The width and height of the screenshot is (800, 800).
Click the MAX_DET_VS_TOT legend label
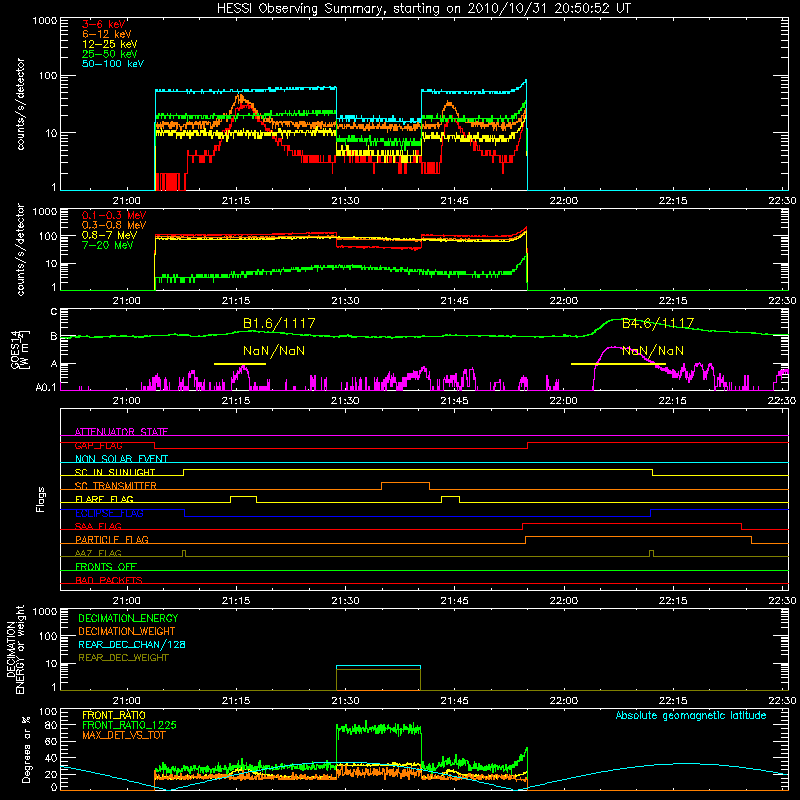pyautogui.click(x=123, y=735)
